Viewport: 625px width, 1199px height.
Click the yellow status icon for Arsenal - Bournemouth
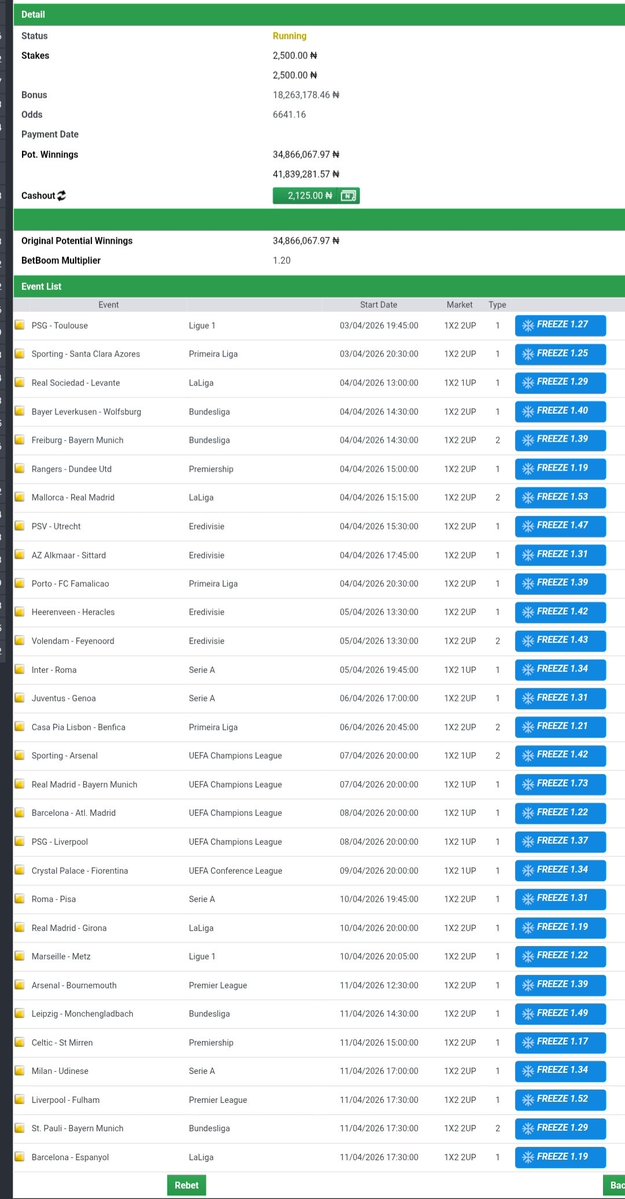pos(20,986)
